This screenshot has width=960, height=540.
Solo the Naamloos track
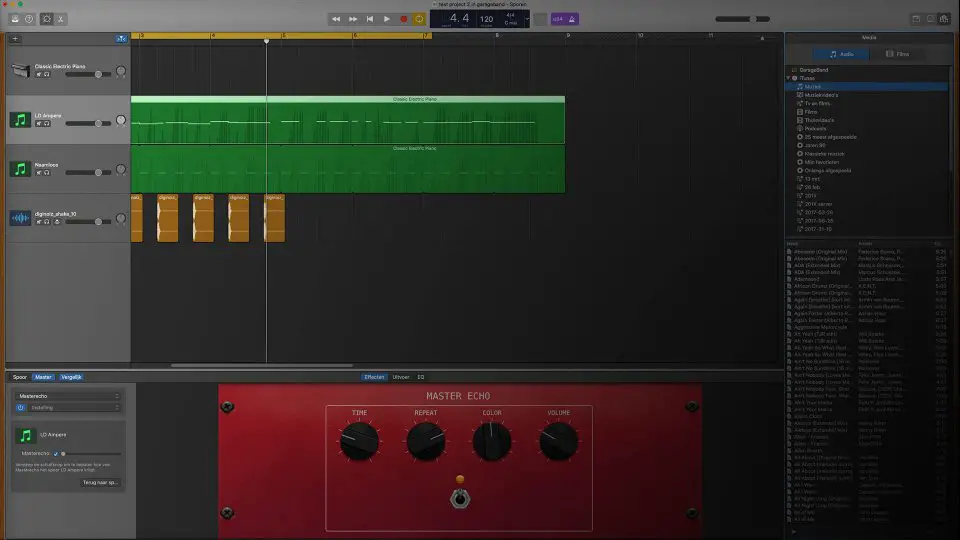click(x=47, y=173)
